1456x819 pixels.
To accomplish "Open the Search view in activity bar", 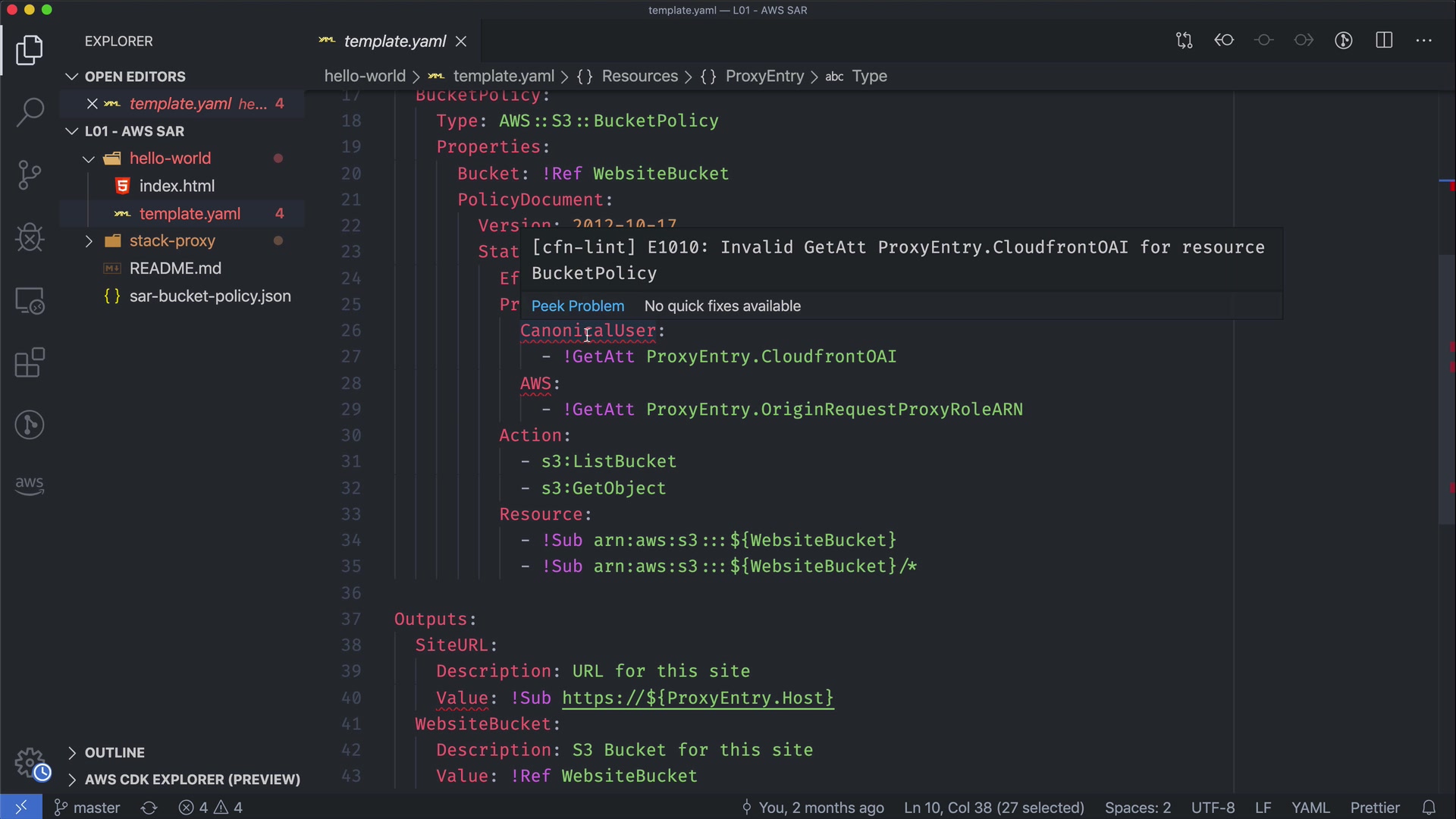I will (x=30, y=112).
